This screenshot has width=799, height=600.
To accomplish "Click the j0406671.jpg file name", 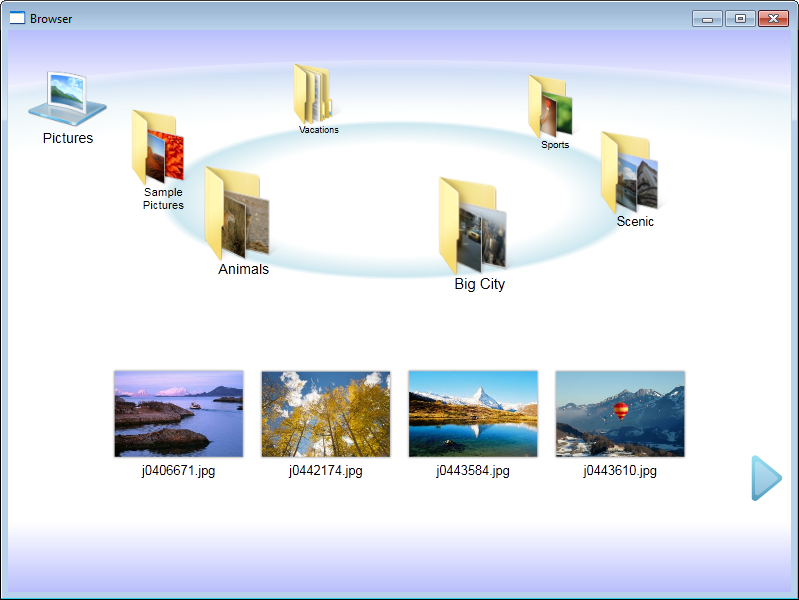I will point(178,471).
